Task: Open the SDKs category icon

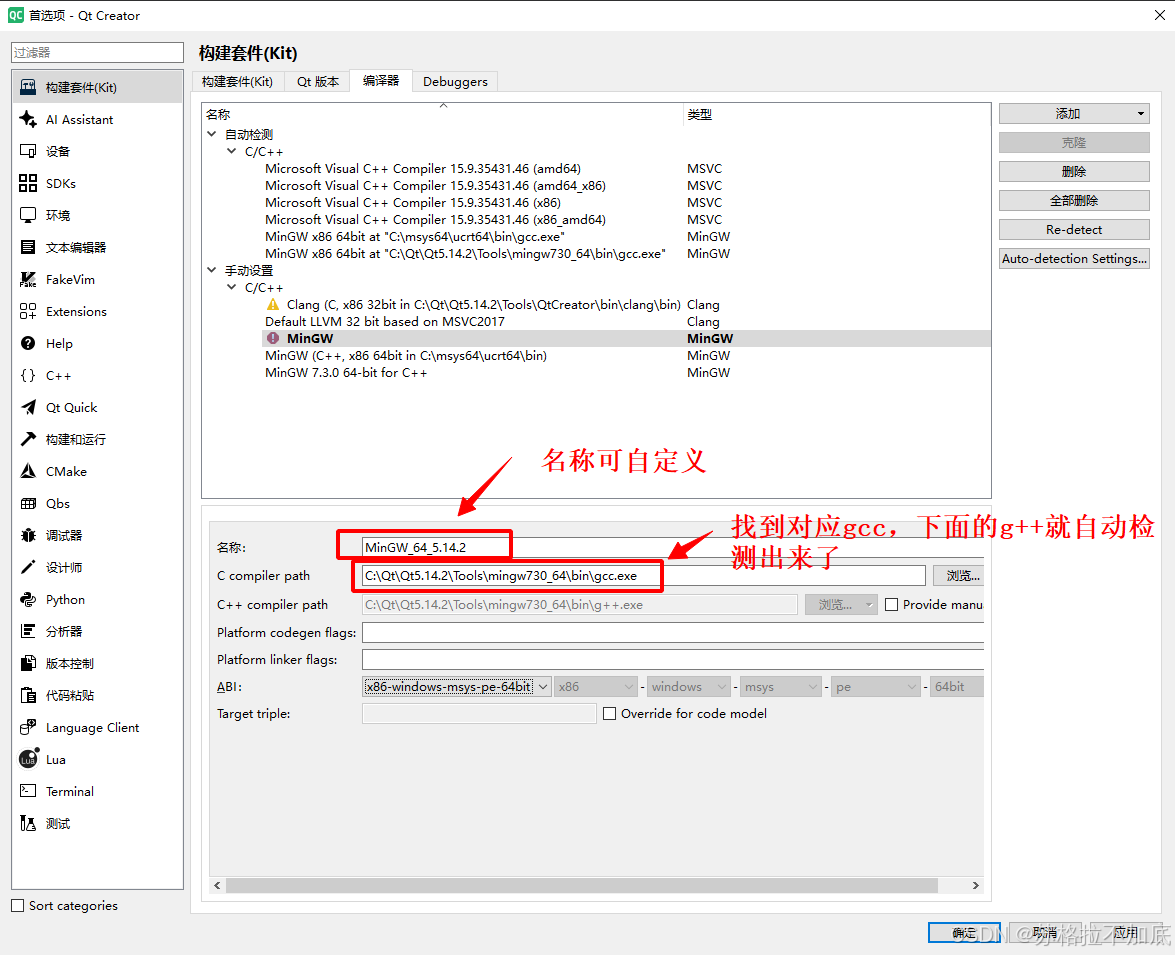Action: click(28, 183)
